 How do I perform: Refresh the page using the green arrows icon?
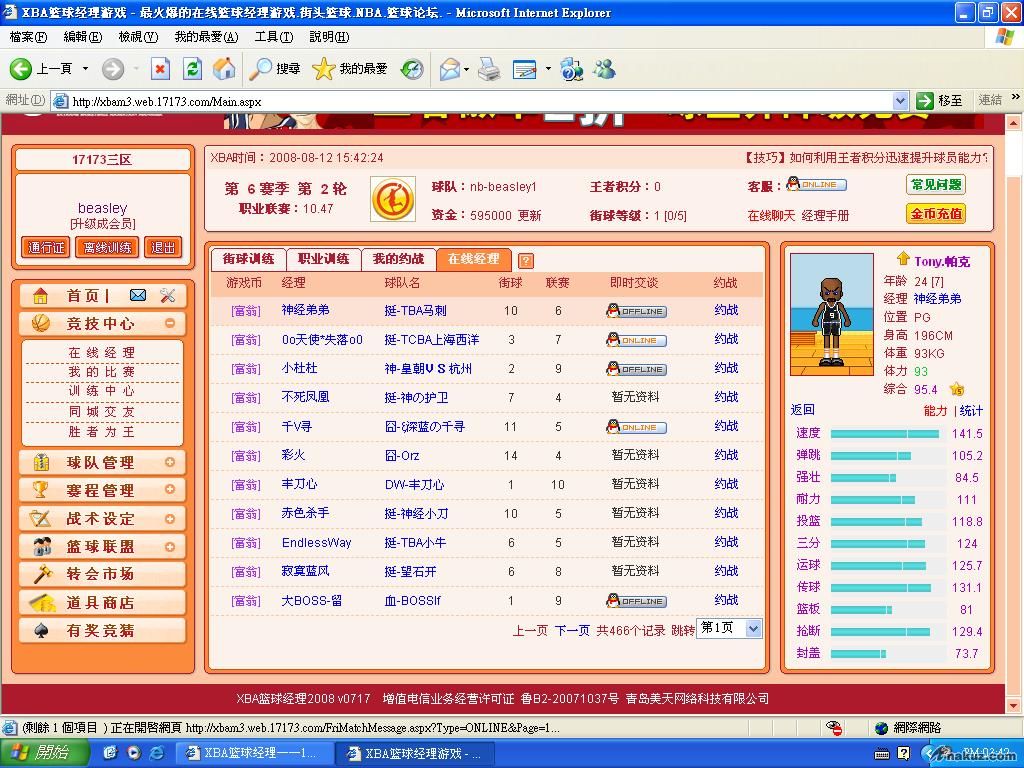point(193,69)
